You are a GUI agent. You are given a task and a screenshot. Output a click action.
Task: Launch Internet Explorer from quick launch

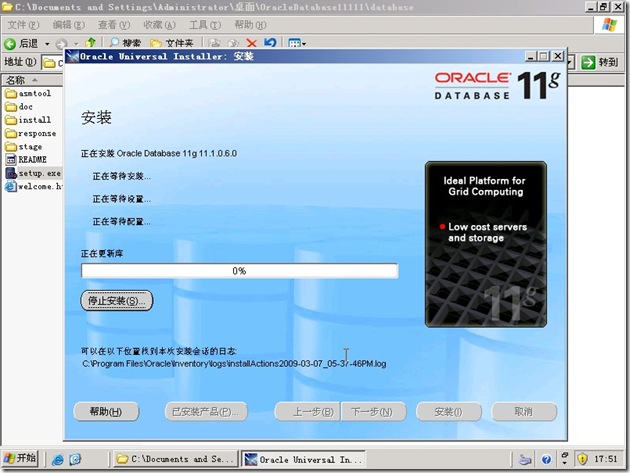(57, 459)
